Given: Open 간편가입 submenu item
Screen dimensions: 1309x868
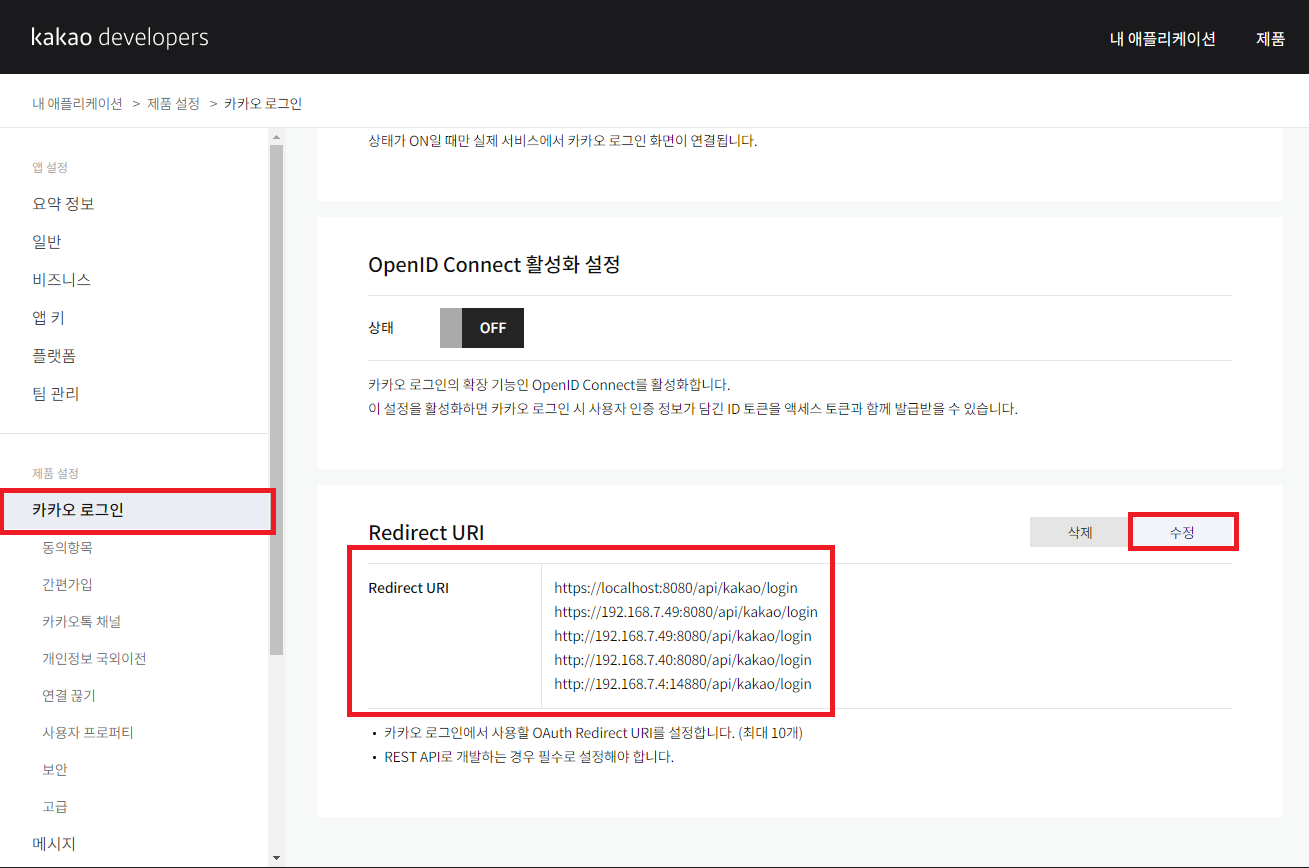Looking at the screenshot, I should pyautogui.click(x=67, y=585).
